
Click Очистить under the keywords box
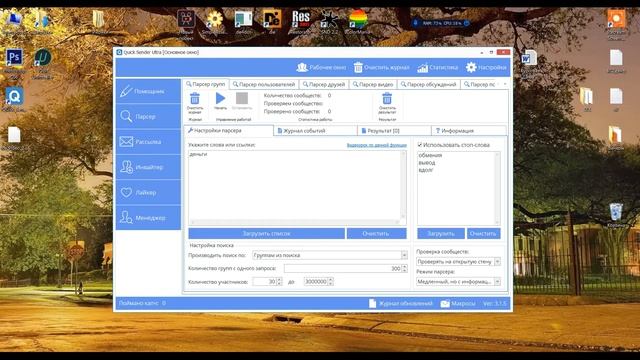click(376, 233)
